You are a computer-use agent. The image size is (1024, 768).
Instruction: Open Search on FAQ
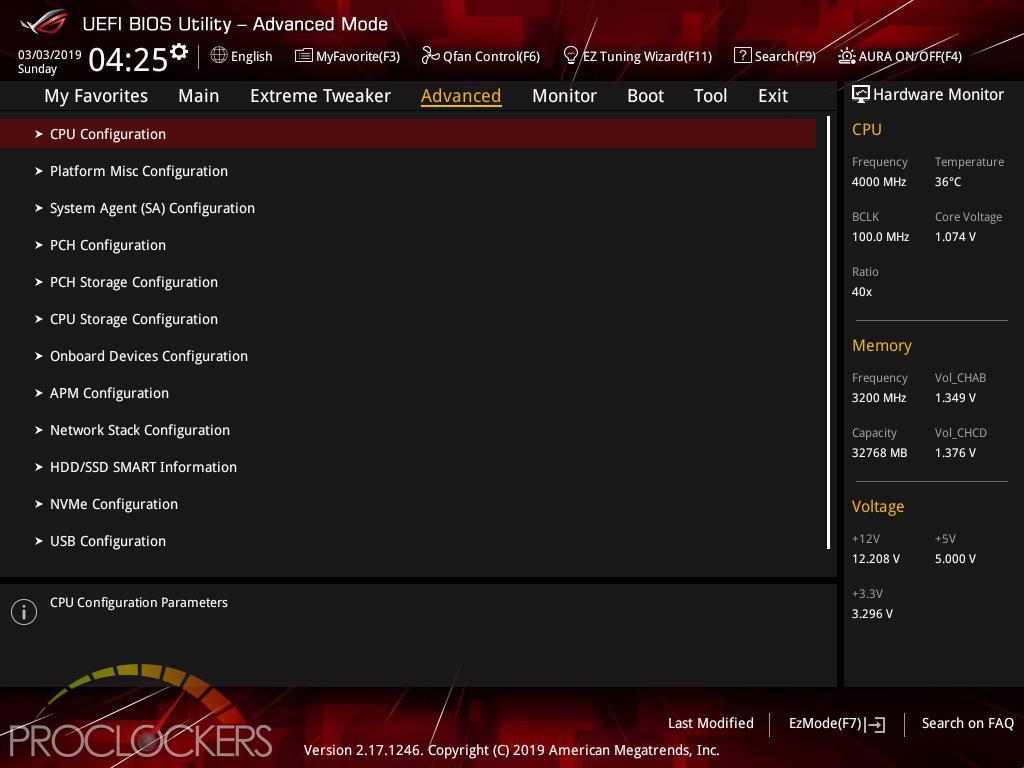pyautogui.click(x=968, y=724)
